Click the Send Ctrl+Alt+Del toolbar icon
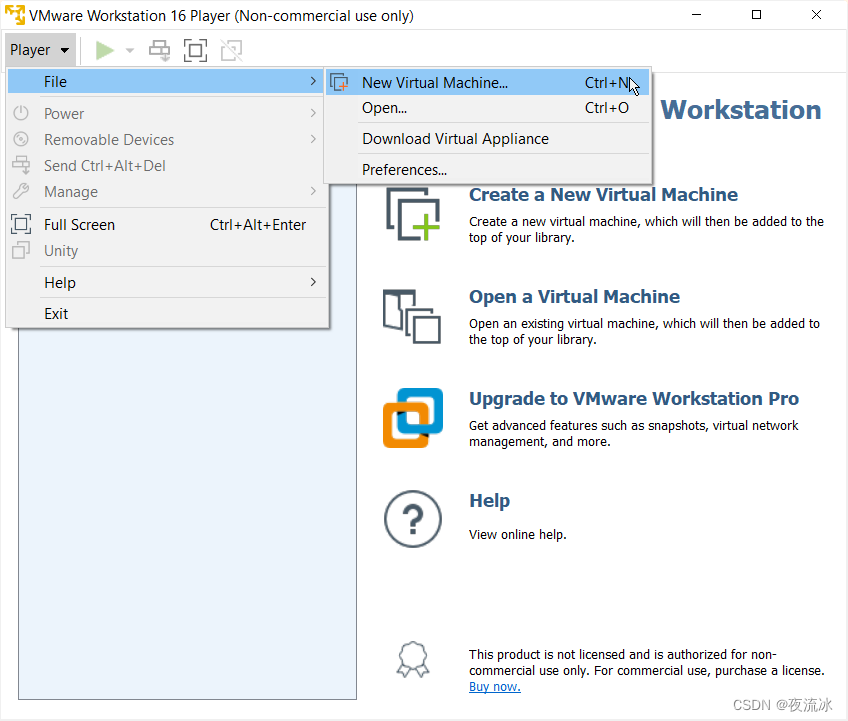The height and width of the screenshot is (721, 848). click(x=160, y=50)
